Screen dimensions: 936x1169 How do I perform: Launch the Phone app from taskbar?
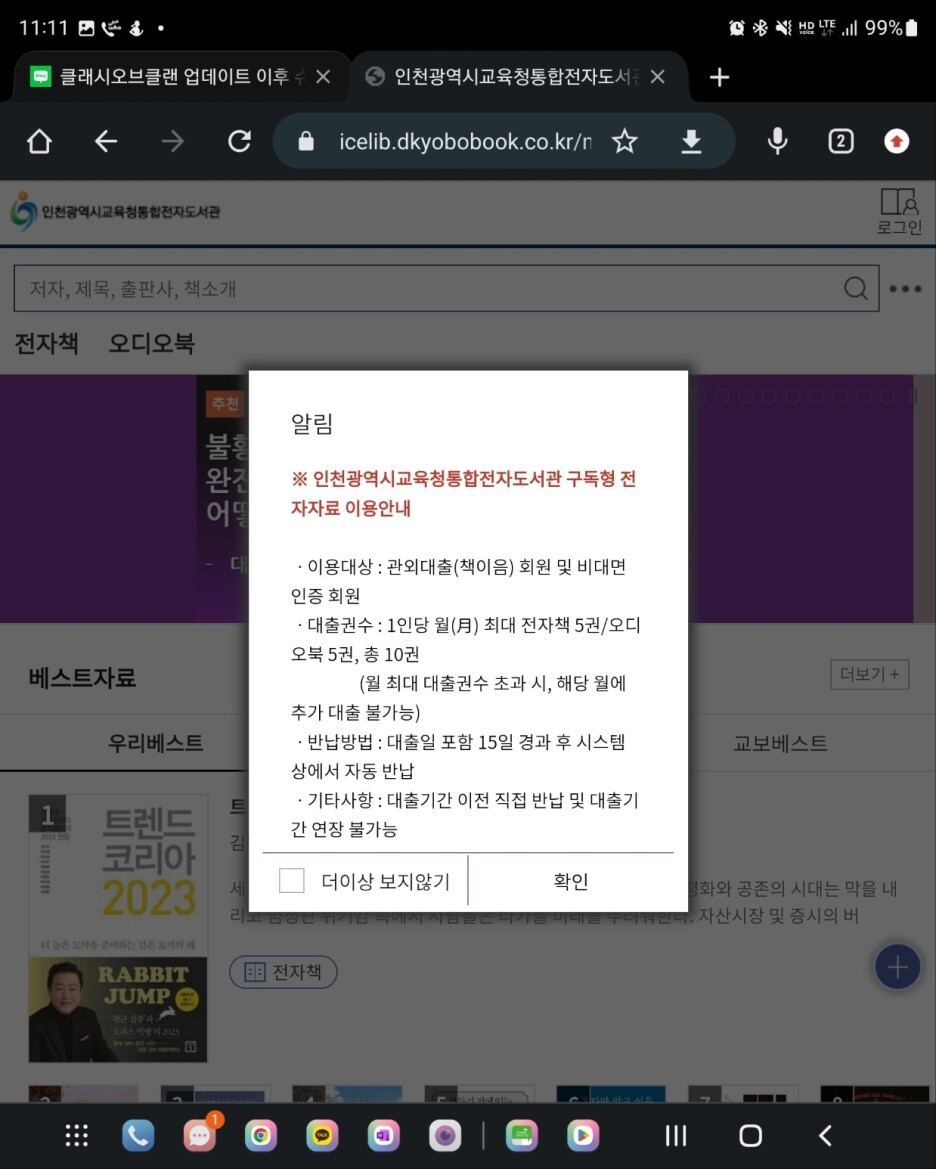pos(138,1135)
